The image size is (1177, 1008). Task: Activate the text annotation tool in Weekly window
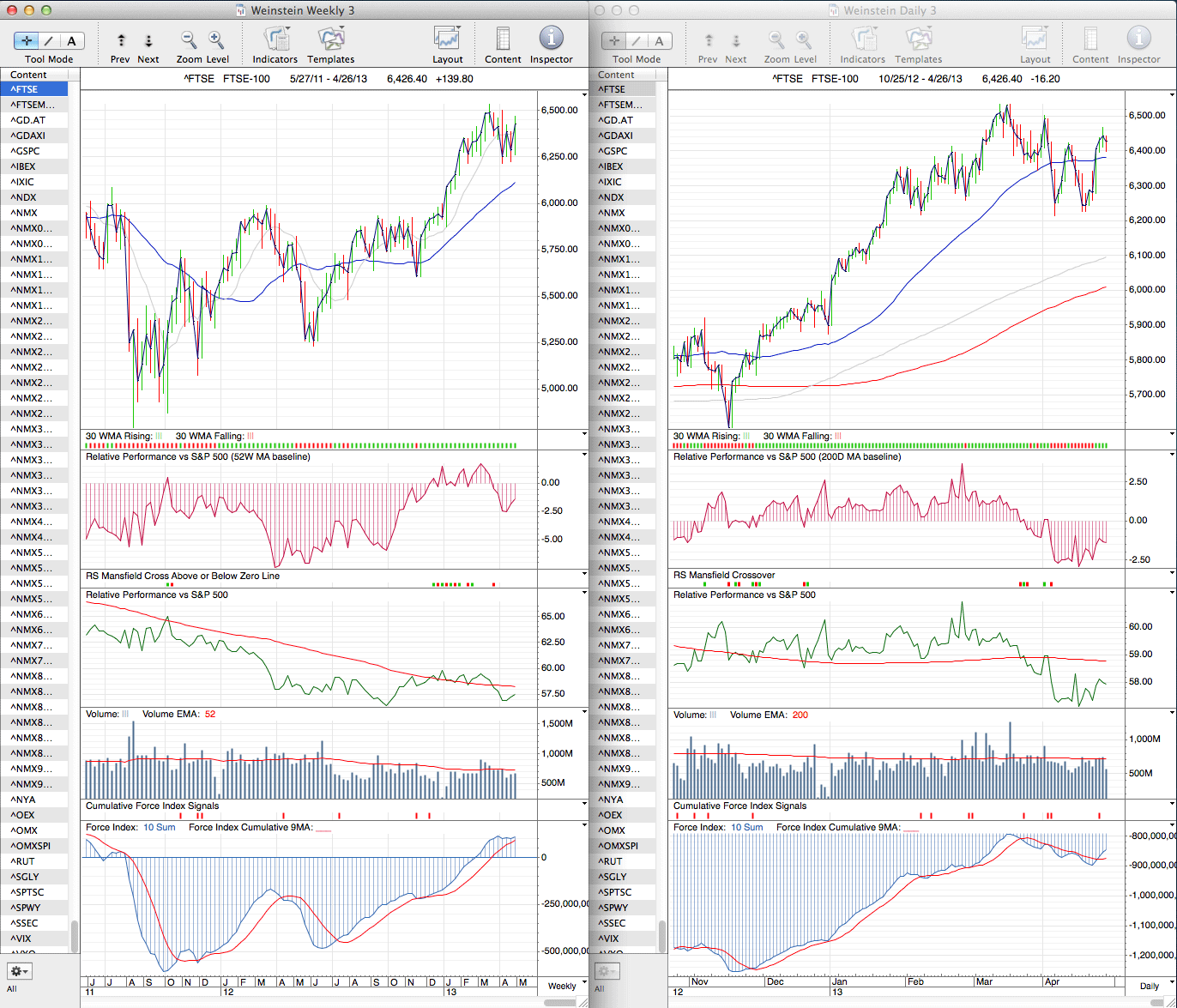tap(71, 40)
